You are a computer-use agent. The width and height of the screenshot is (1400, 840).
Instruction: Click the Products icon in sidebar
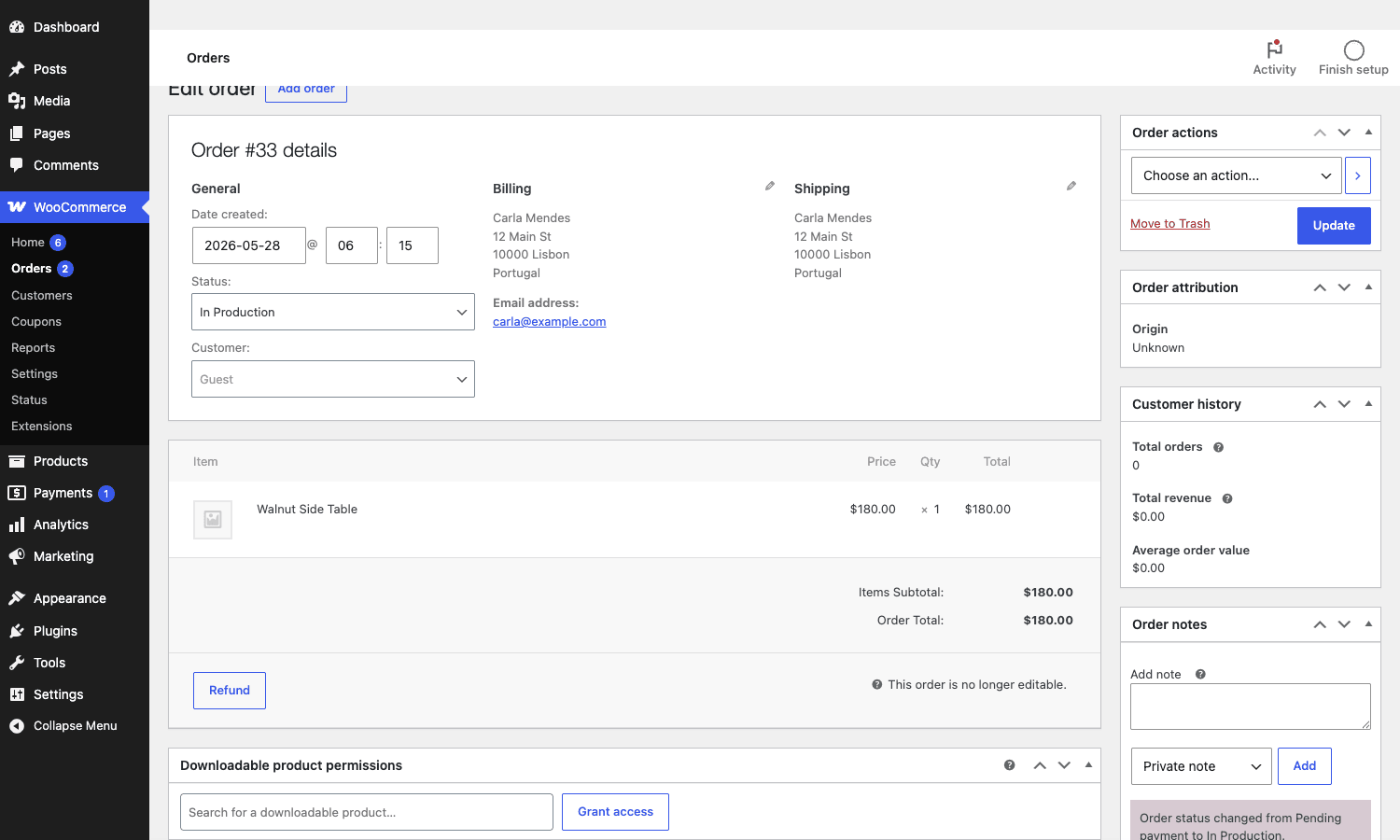[x=17, y=461]
